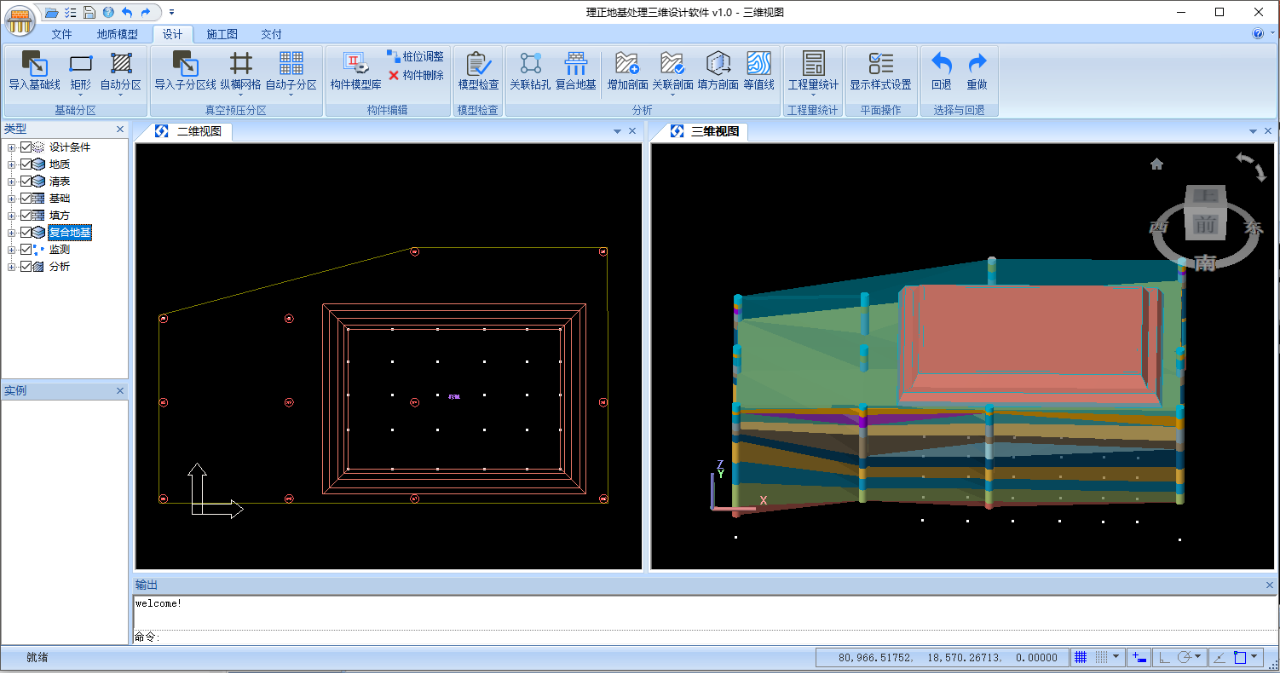Disable the 监测 checkbox in tree
The image size is (1280, 673).
coord(26,249)
